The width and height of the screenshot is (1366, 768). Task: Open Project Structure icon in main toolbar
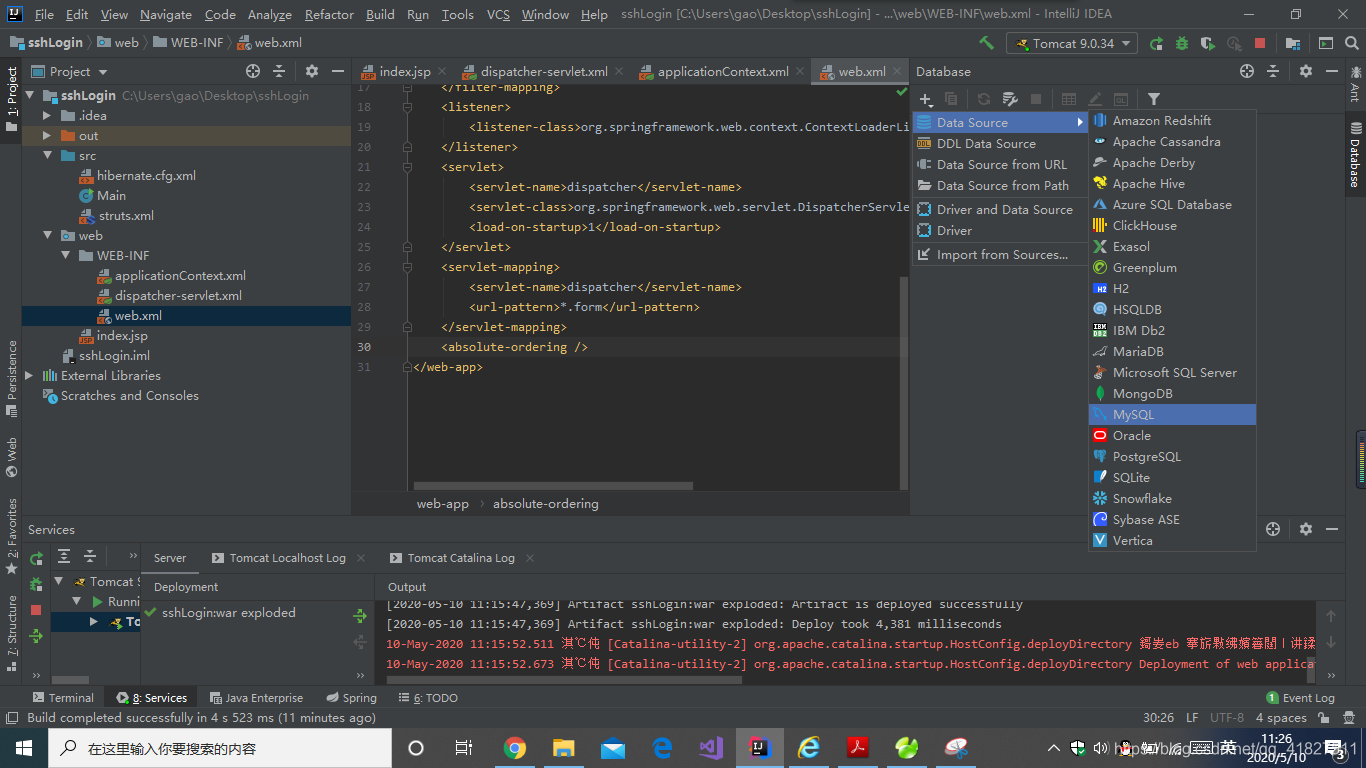[x=1293, y=43]
